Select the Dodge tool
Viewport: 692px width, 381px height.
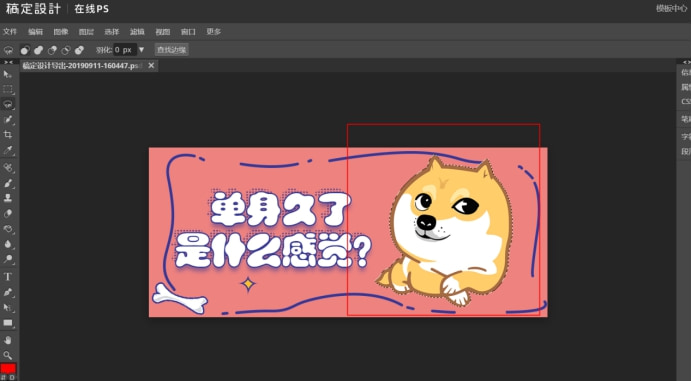[x=8, y=259]
